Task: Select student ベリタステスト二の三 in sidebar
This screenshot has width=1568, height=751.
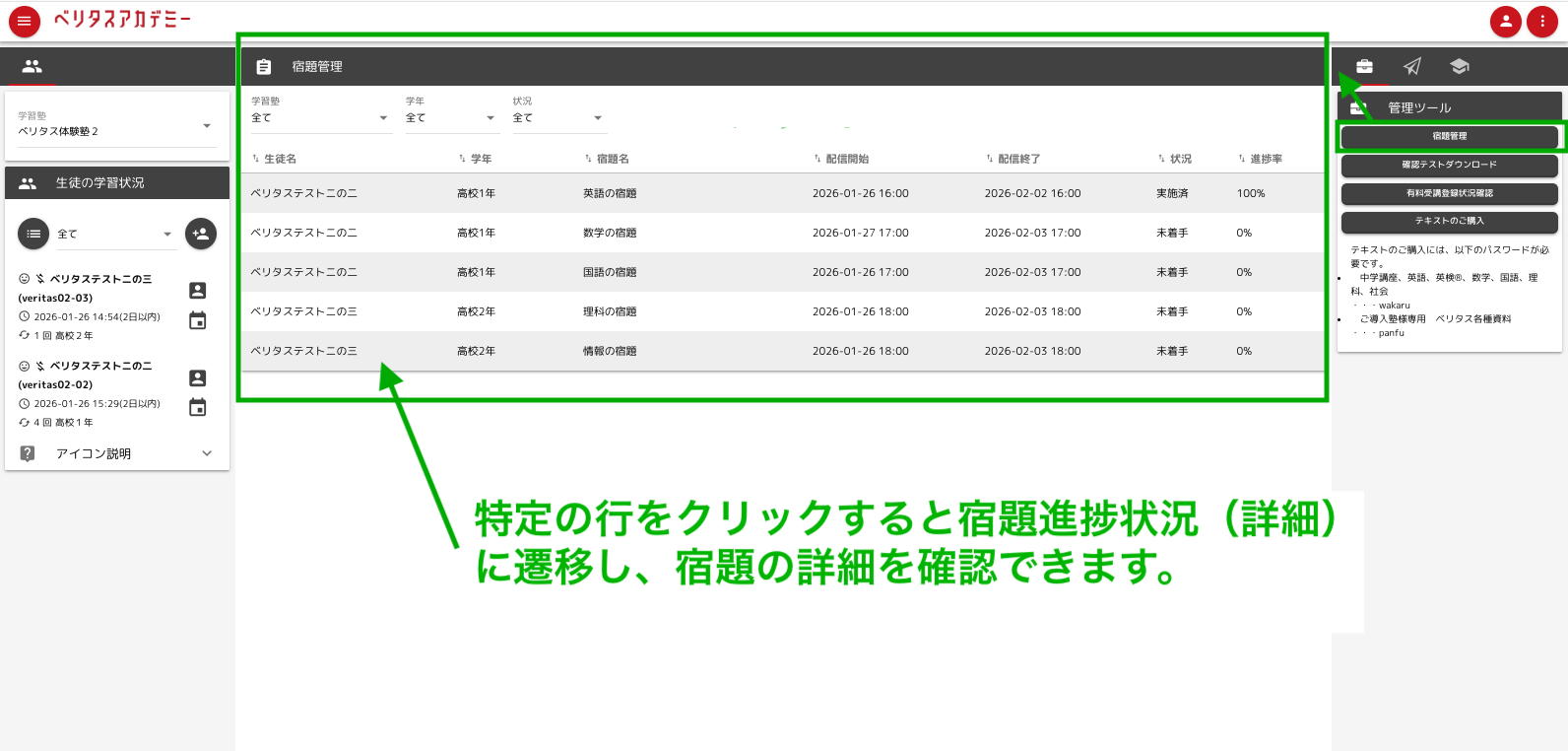Action: (100, 279)
